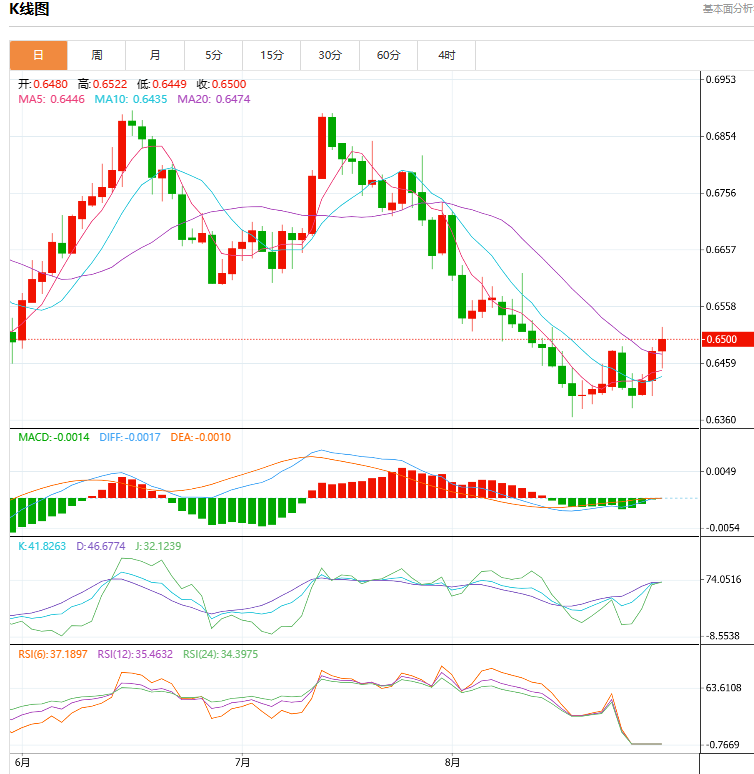Click the 6月 date axis marker
The height and width of the screenshot is (774, 754).
(22, 763)
